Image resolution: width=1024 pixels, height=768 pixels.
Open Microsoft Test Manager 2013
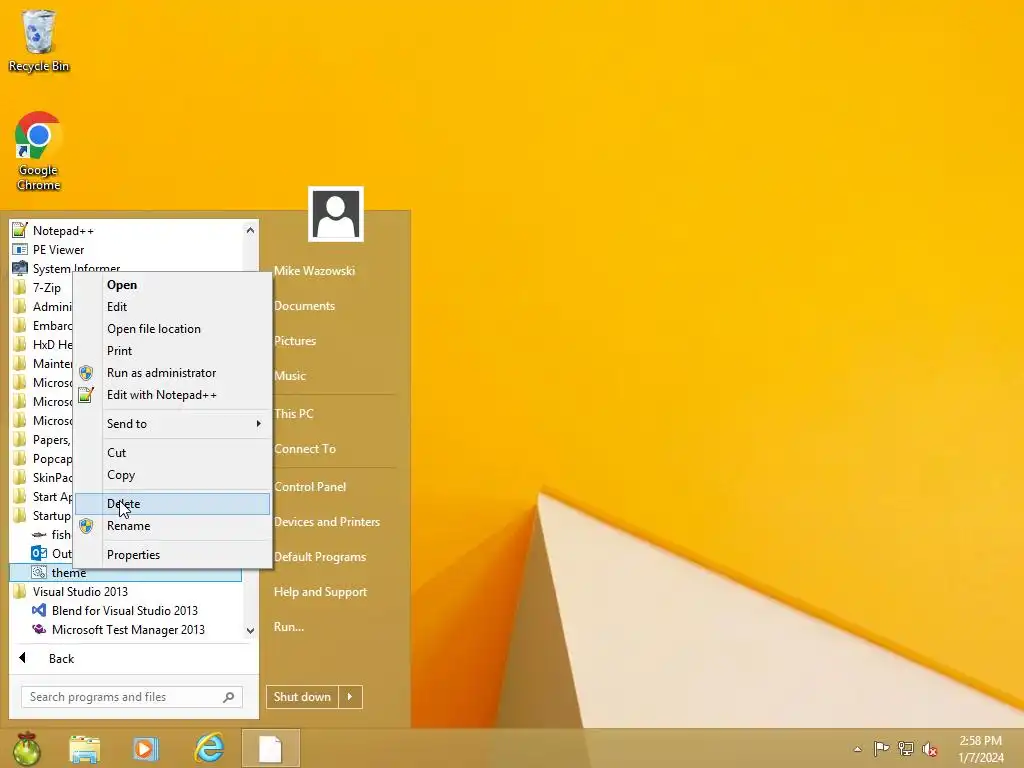(127, 630)
